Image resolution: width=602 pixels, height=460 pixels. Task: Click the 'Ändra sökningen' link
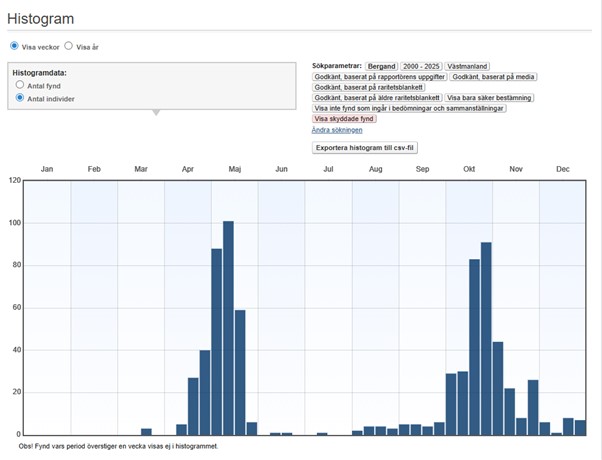(337, 130)
